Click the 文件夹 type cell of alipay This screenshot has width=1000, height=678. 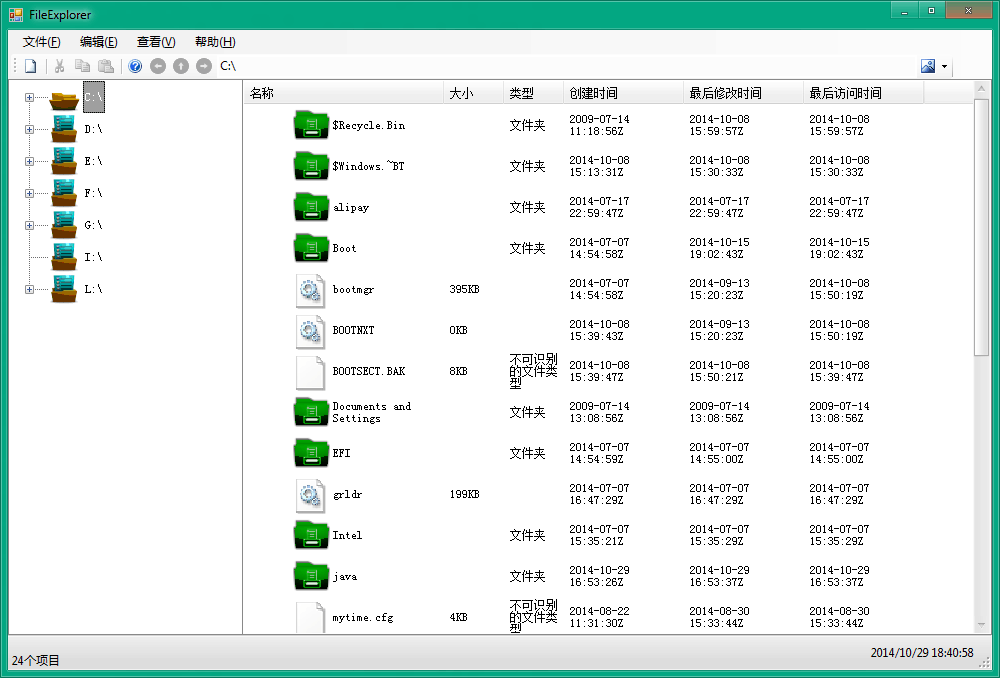tap(527, 207)
